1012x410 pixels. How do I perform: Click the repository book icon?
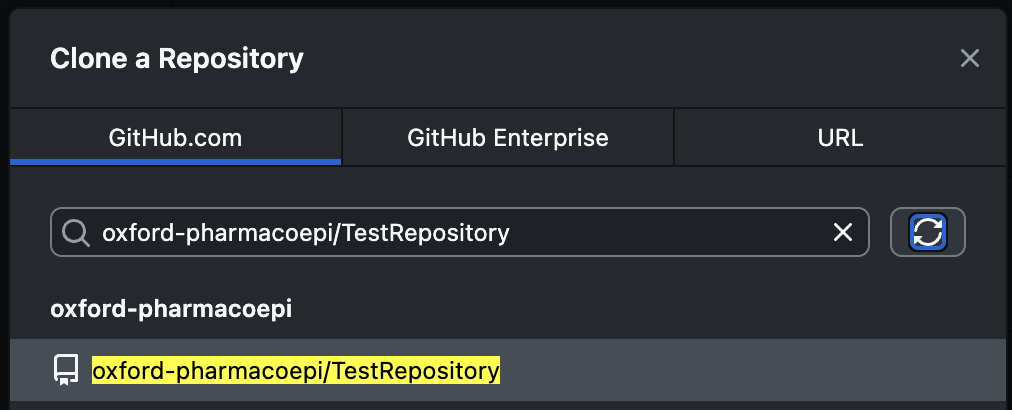click(66, 371)
